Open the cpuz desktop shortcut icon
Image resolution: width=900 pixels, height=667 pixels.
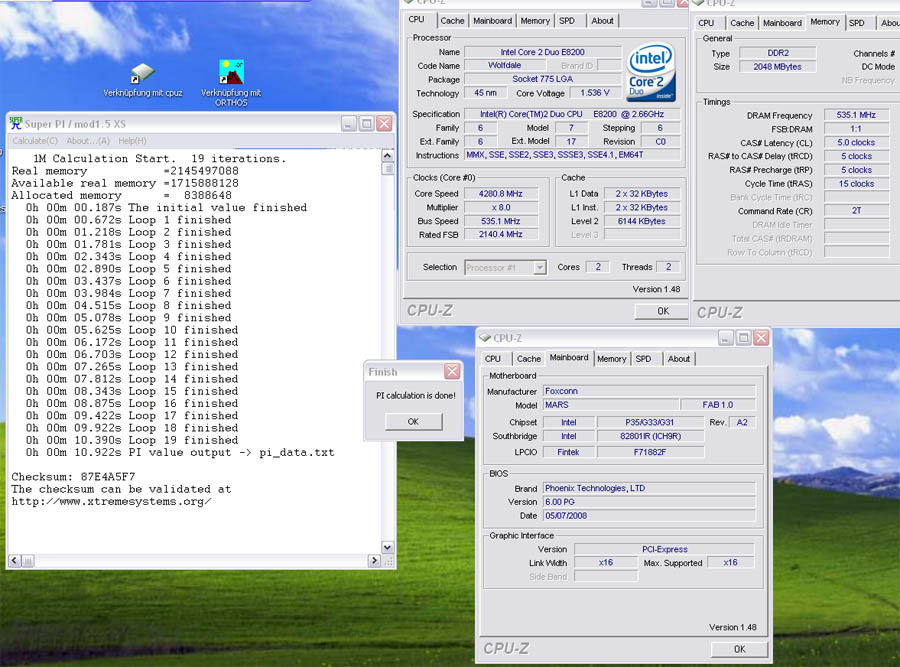point(142,74)
